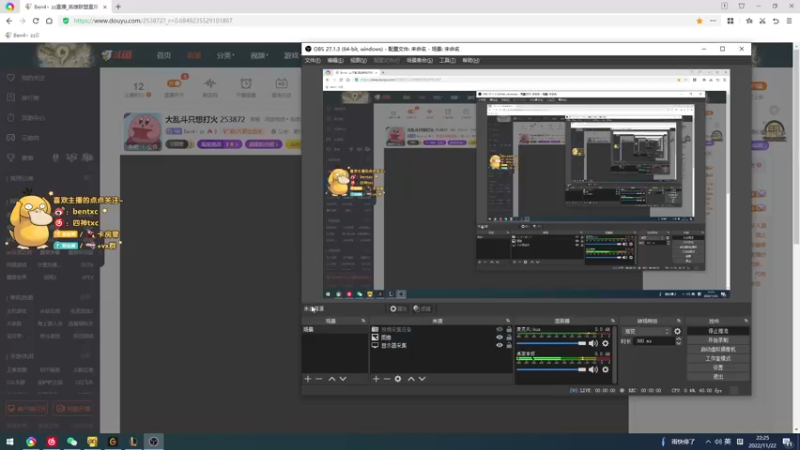Click the source filters button above Scenes

pyautogui.click(x=422, y=309)
